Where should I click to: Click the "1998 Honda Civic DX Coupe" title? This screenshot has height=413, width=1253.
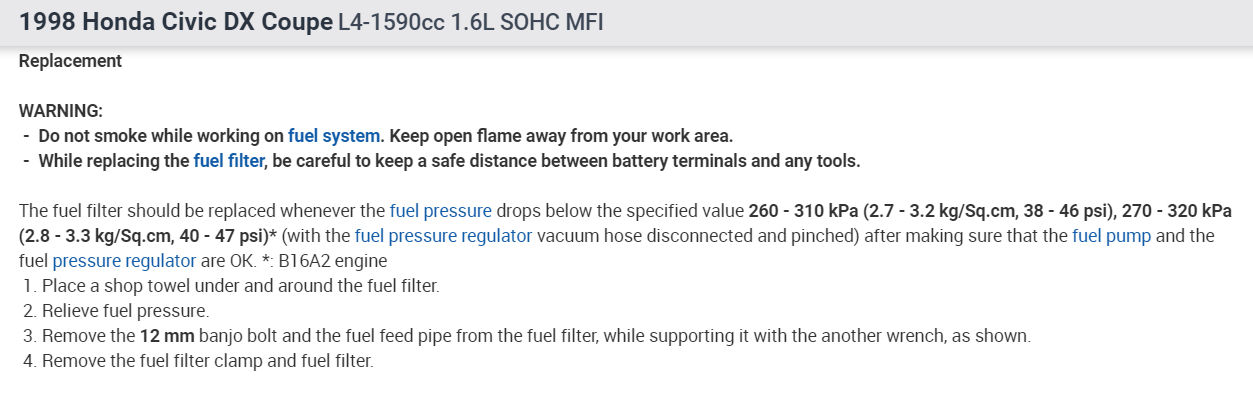click(176, 22)
